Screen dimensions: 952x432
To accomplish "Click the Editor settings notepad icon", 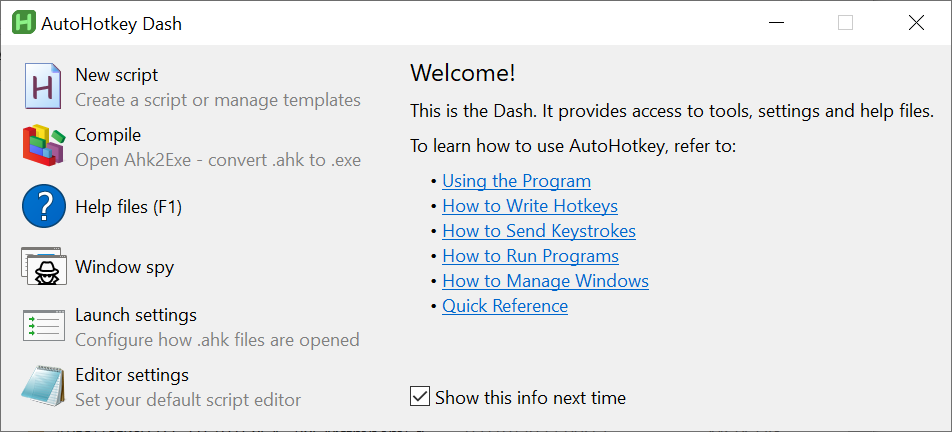I will point(44,386).
